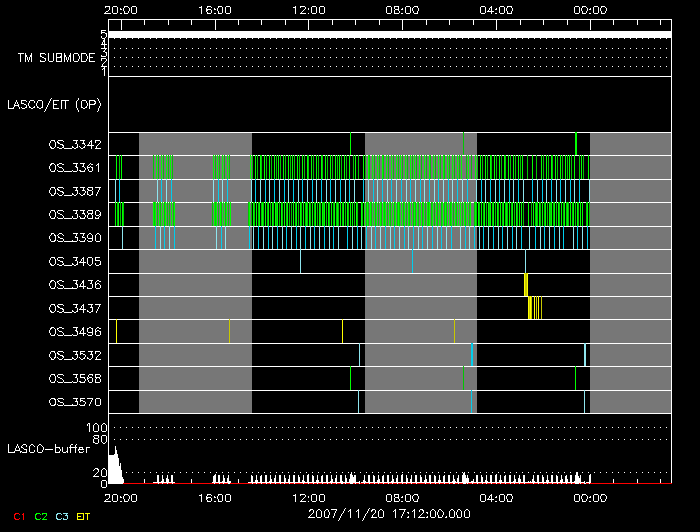
Task: Select the OS_3361 row label
Action: pyautogui.click(x=74, y=168)
